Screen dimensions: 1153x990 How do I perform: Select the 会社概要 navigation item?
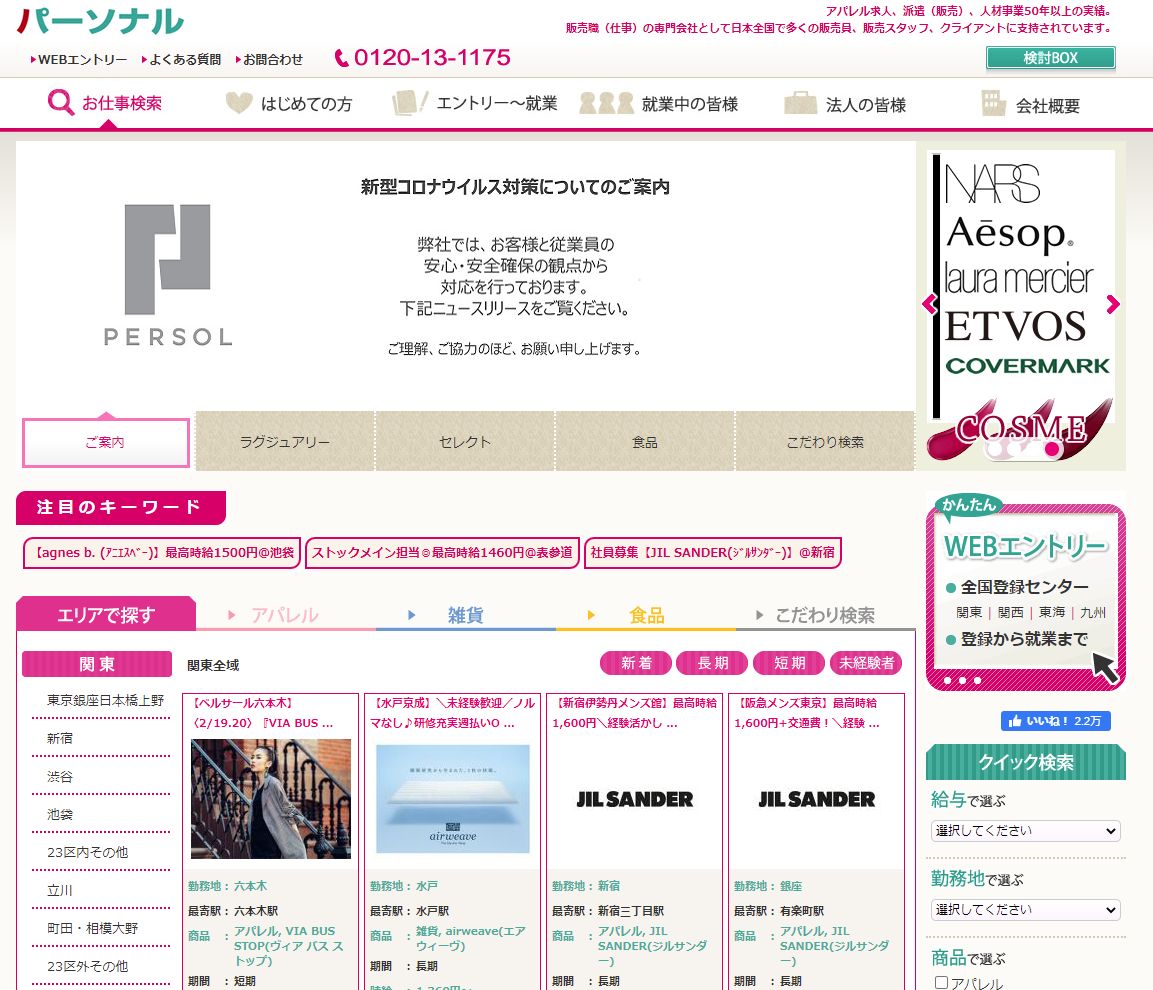tap(1031, 105)
